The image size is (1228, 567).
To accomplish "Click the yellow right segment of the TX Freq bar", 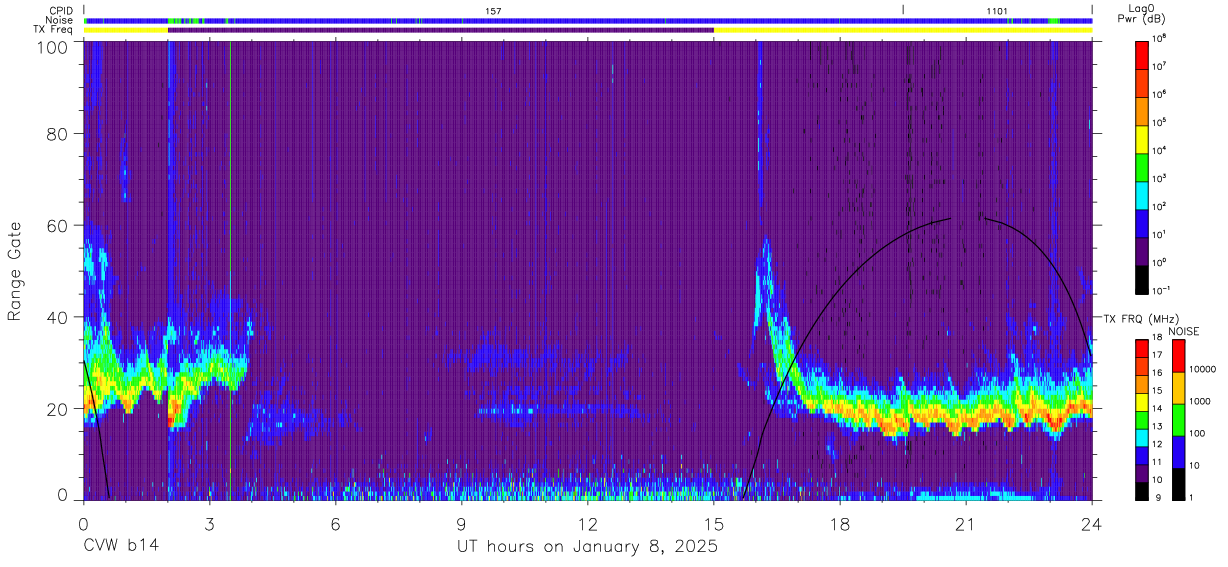I will tap(903, 30).
